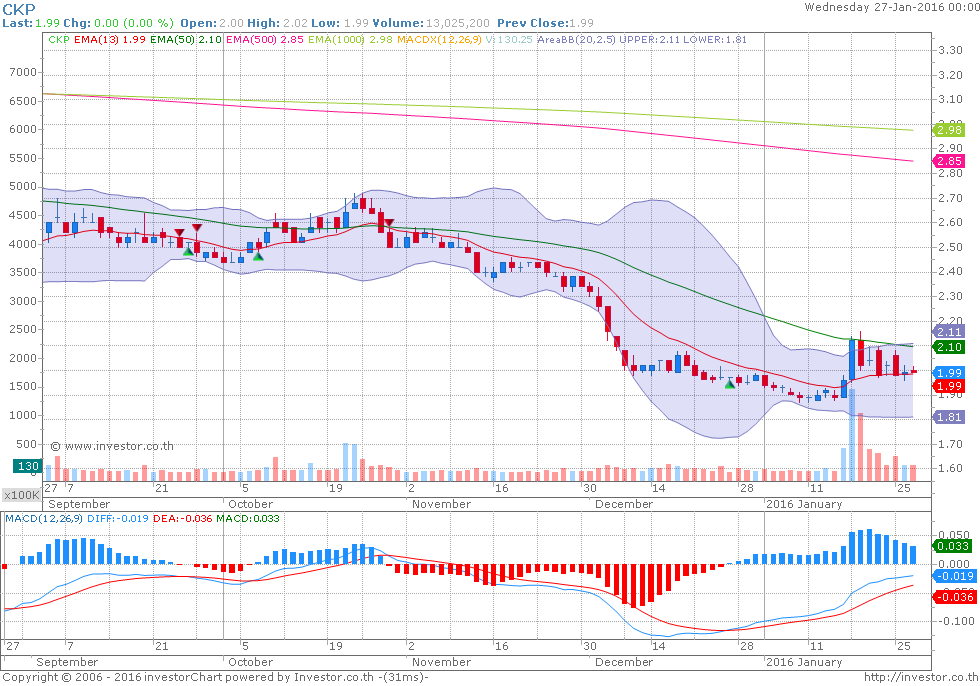Click the 2500 volume axis label
Image resolution: width=980 pixels, height=686 pixels.
(23, 329)
